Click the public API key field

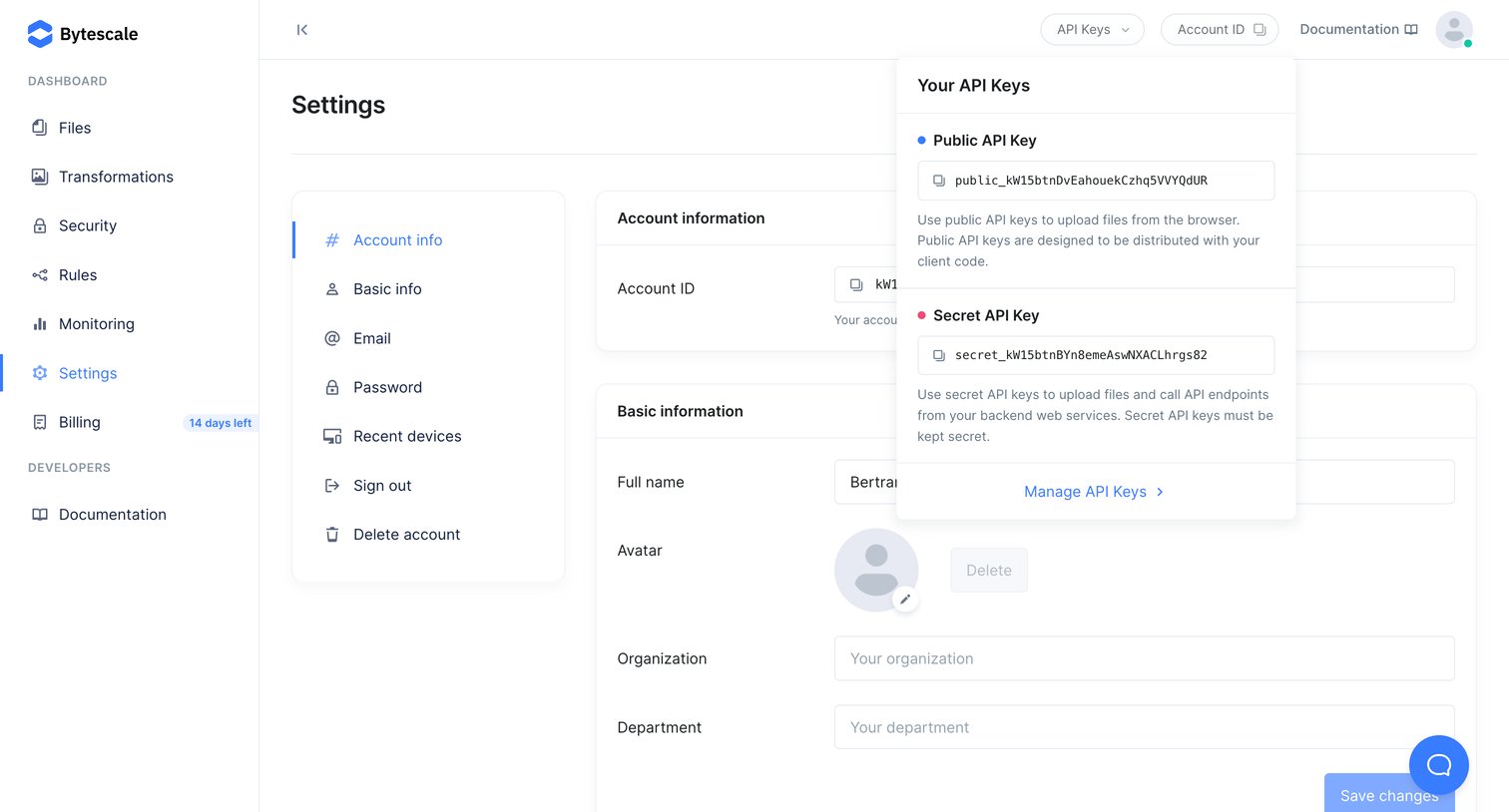pyautogui.click(x=1096, y=181)
